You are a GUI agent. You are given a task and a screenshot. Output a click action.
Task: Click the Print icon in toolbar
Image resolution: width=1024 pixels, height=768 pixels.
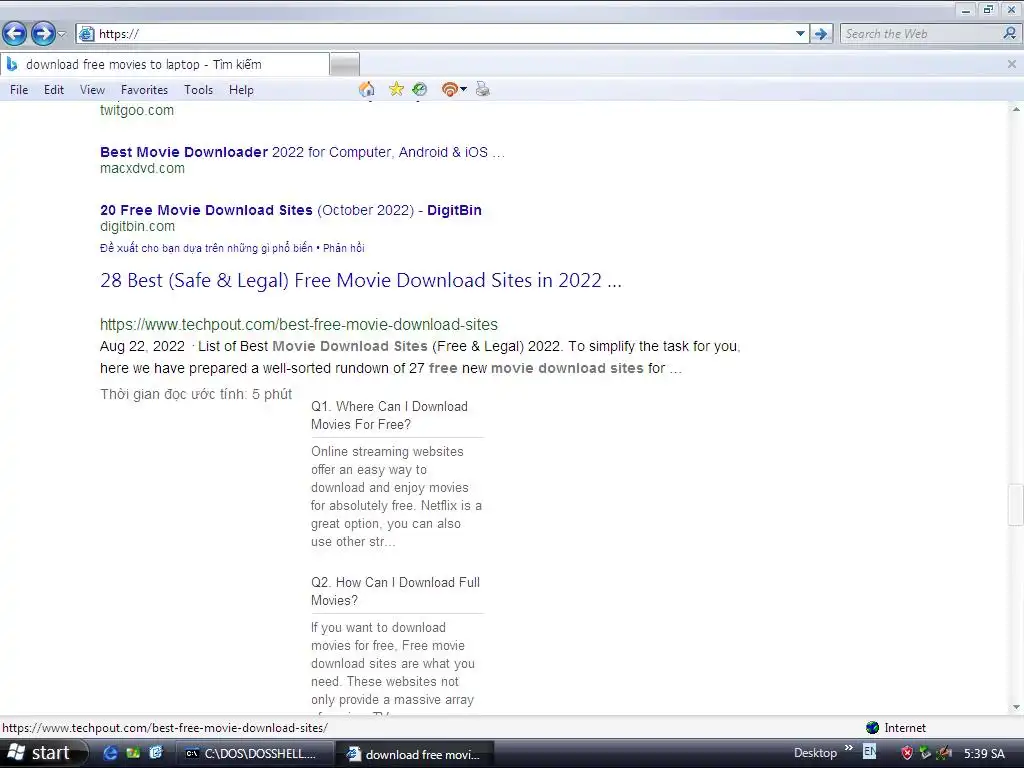[x=483, y=89]
